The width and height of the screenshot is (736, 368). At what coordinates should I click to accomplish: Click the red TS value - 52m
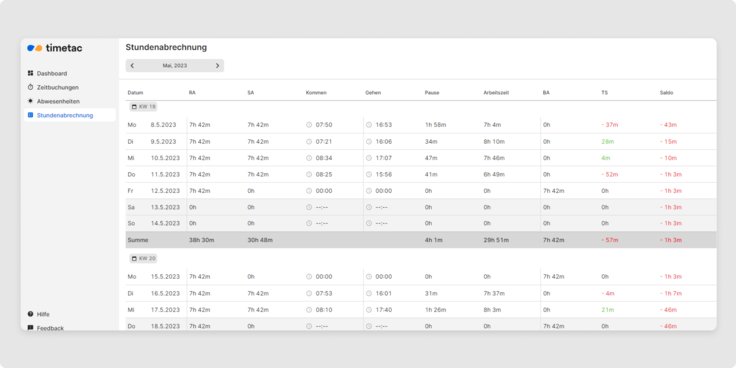[610, 174]
